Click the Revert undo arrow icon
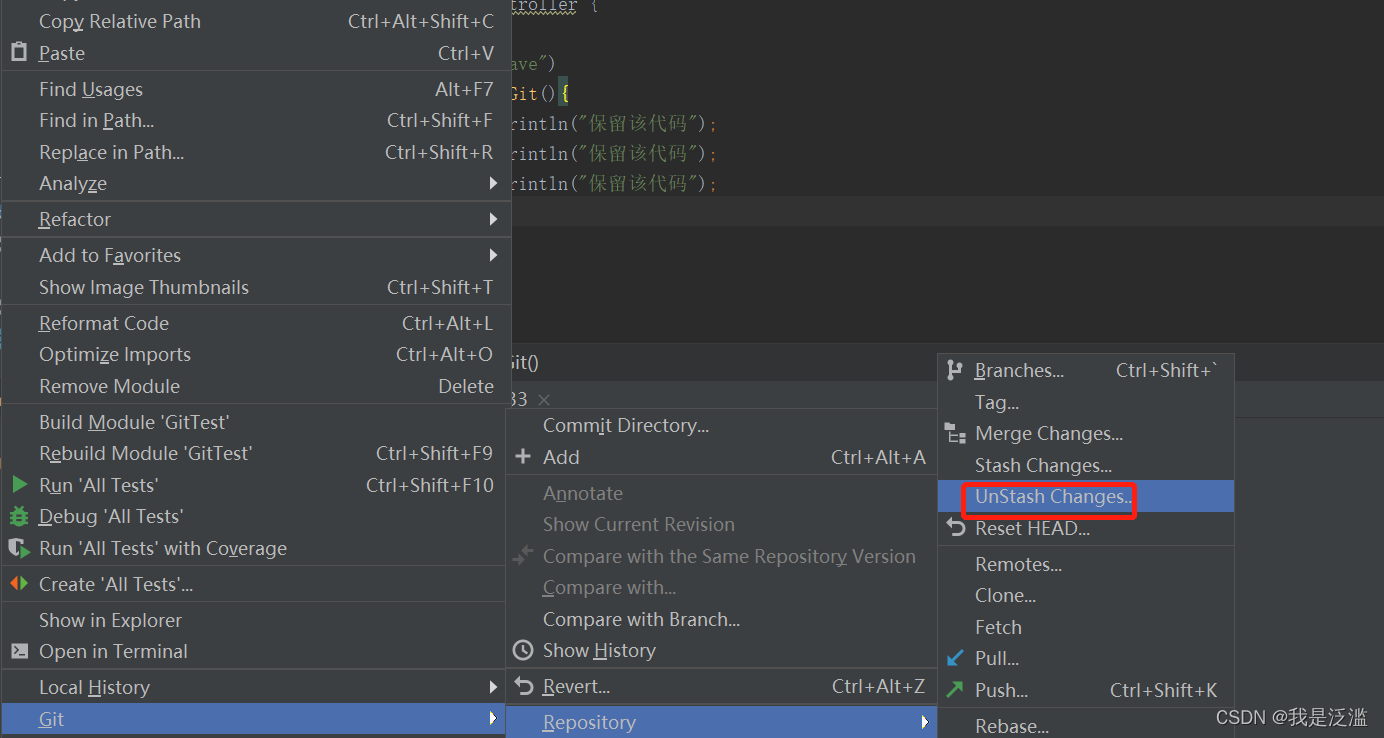 (523, 686)
